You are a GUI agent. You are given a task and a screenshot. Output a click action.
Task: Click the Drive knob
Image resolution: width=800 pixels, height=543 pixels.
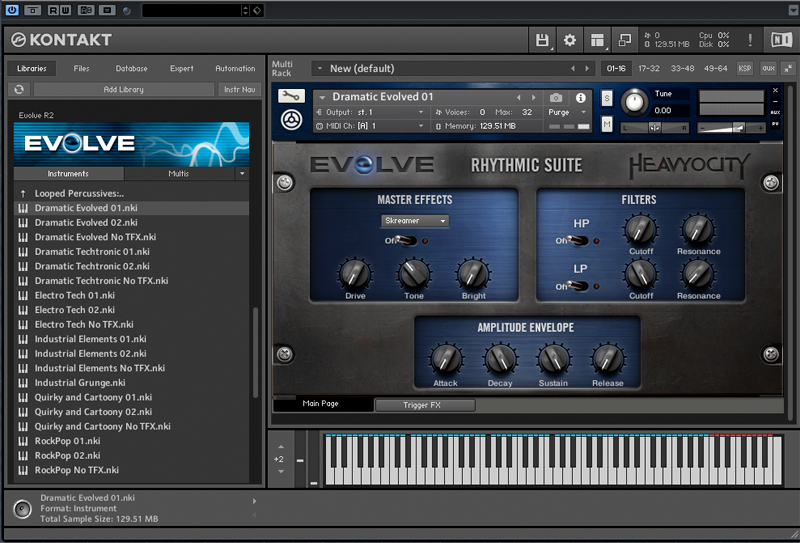click(355, 274)
